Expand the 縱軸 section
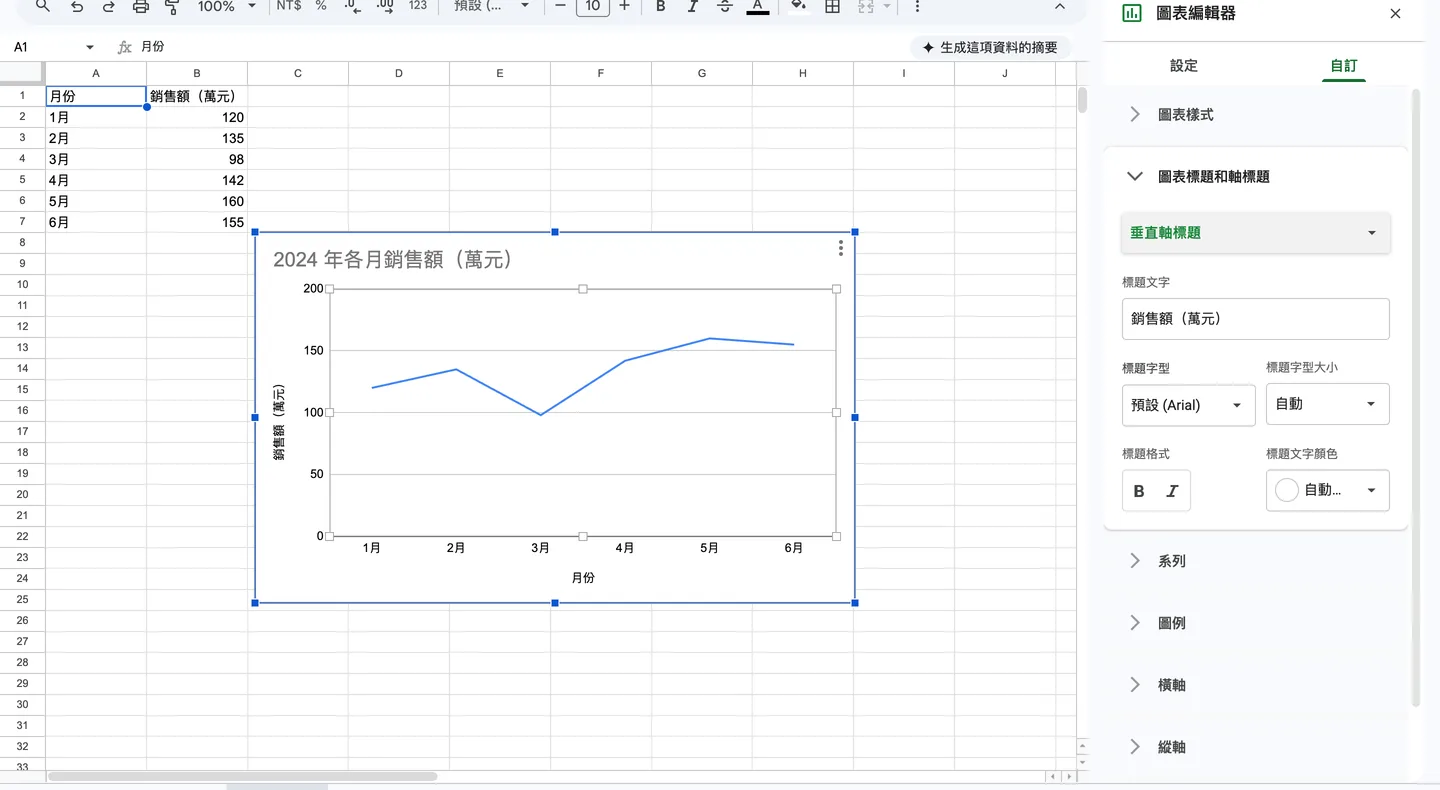 1256,747
